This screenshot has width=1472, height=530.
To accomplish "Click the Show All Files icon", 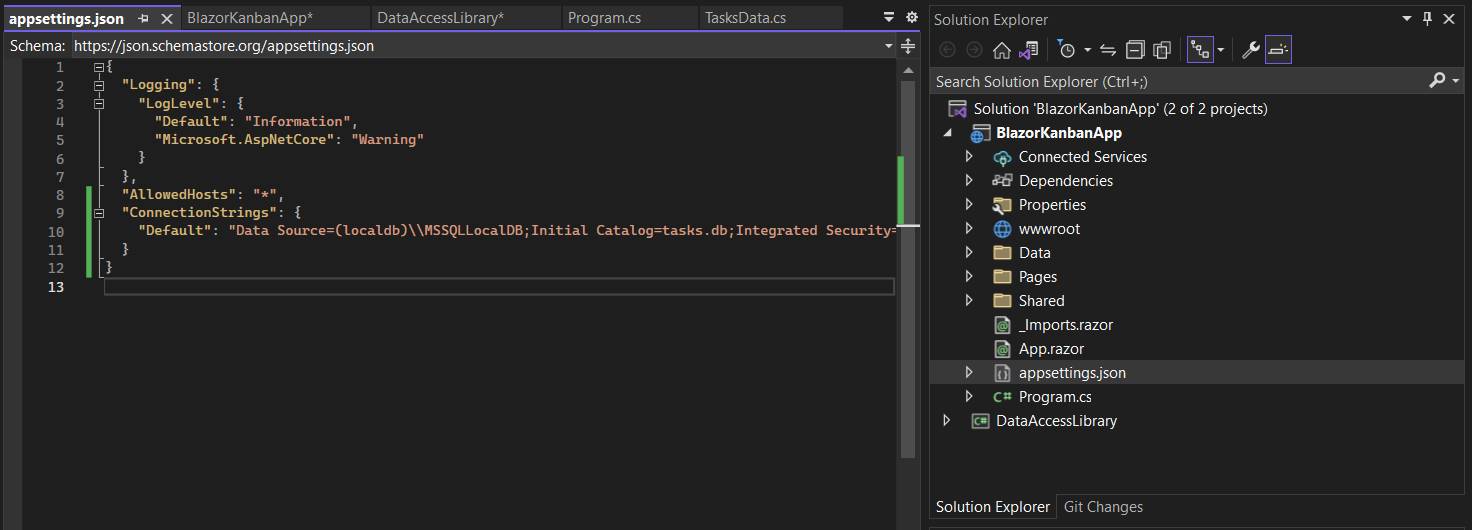I will [x=1162, y=50].
